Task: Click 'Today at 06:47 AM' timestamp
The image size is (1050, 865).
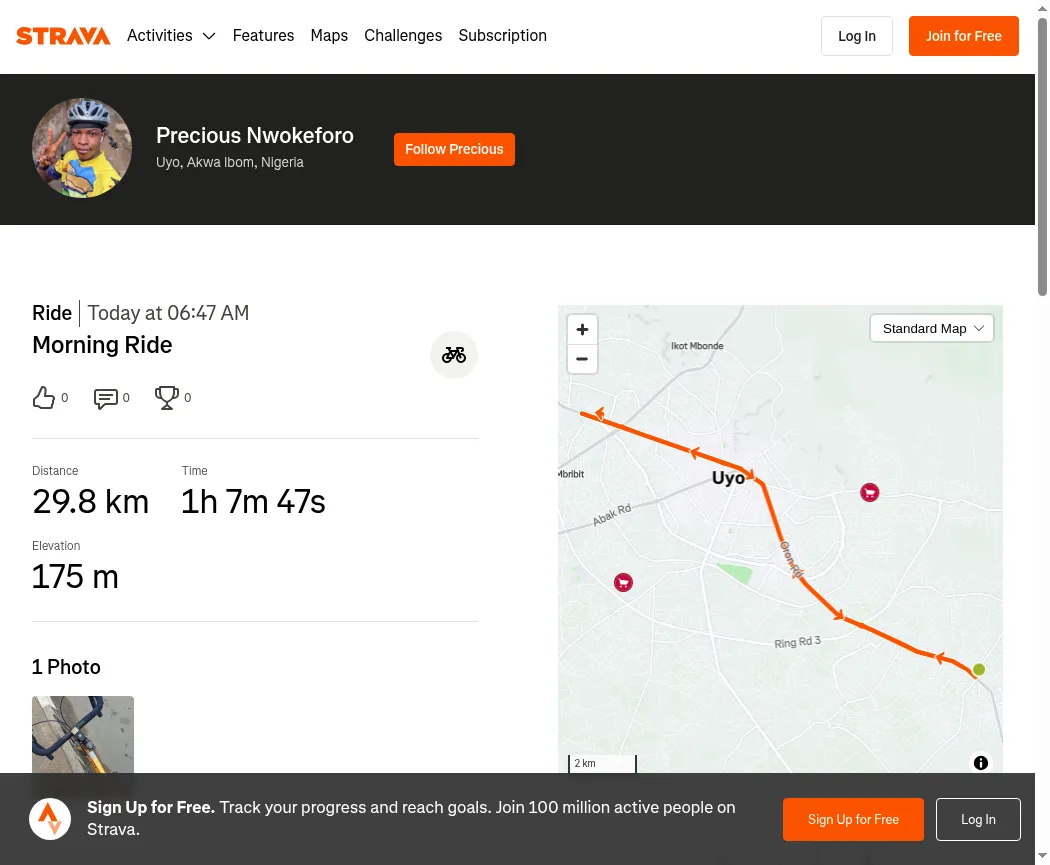Action: click(168, 313)
